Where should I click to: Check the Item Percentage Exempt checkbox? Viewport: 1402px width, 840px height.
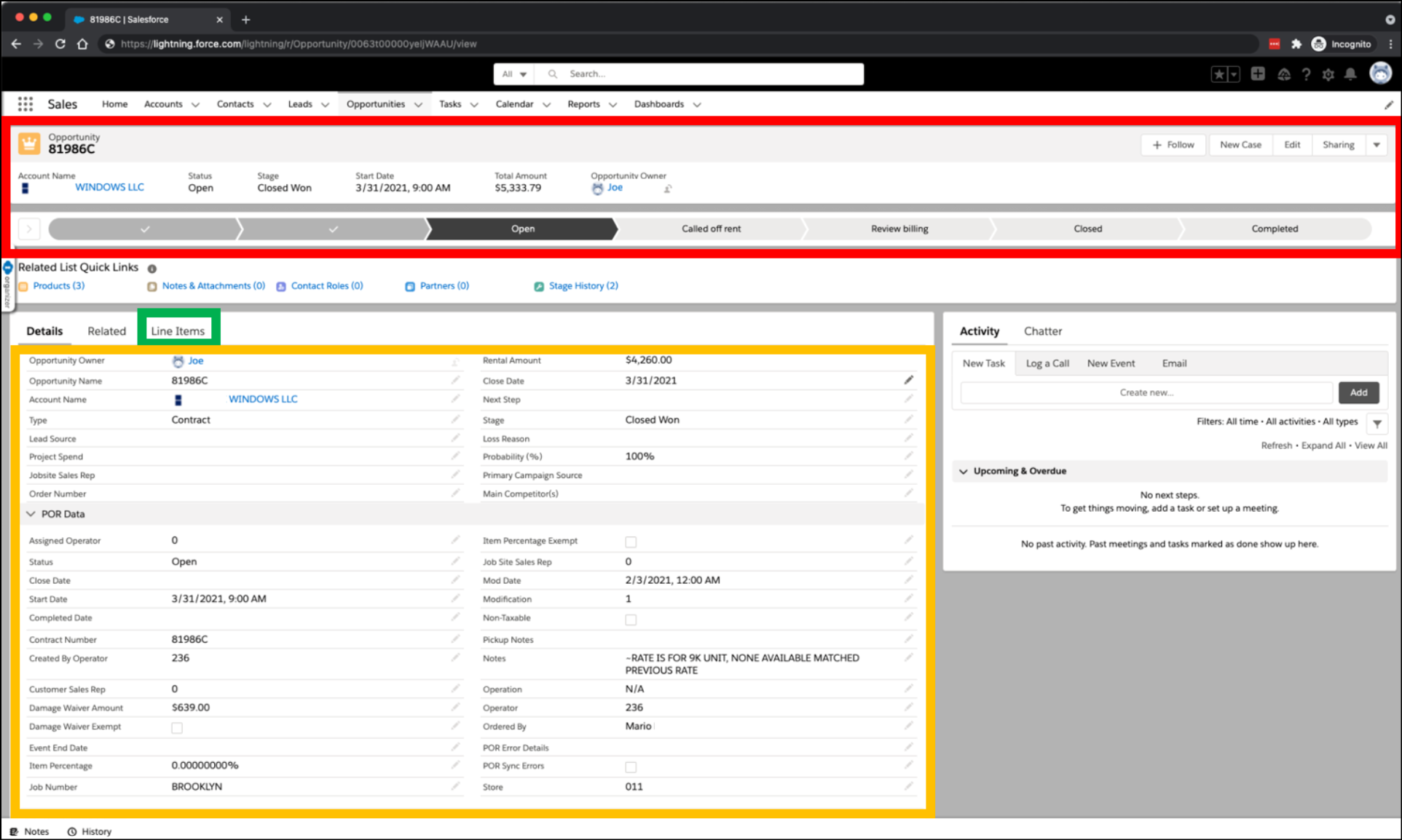[631, 542]
